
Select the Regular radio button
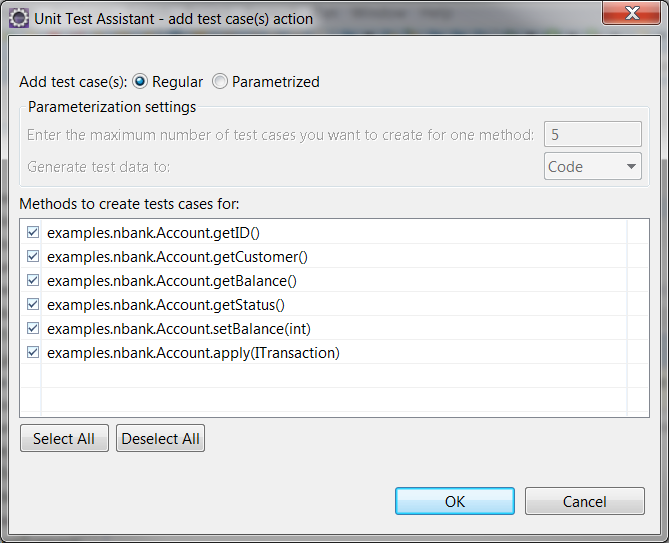click(x=140, y=81)
